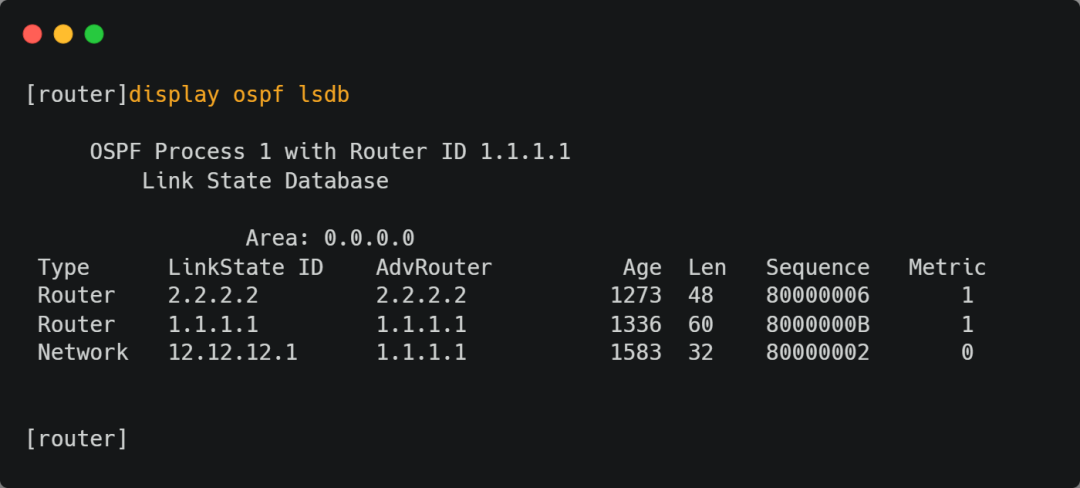
Task: Click the green maximize window dot
Action: point(94,34)
